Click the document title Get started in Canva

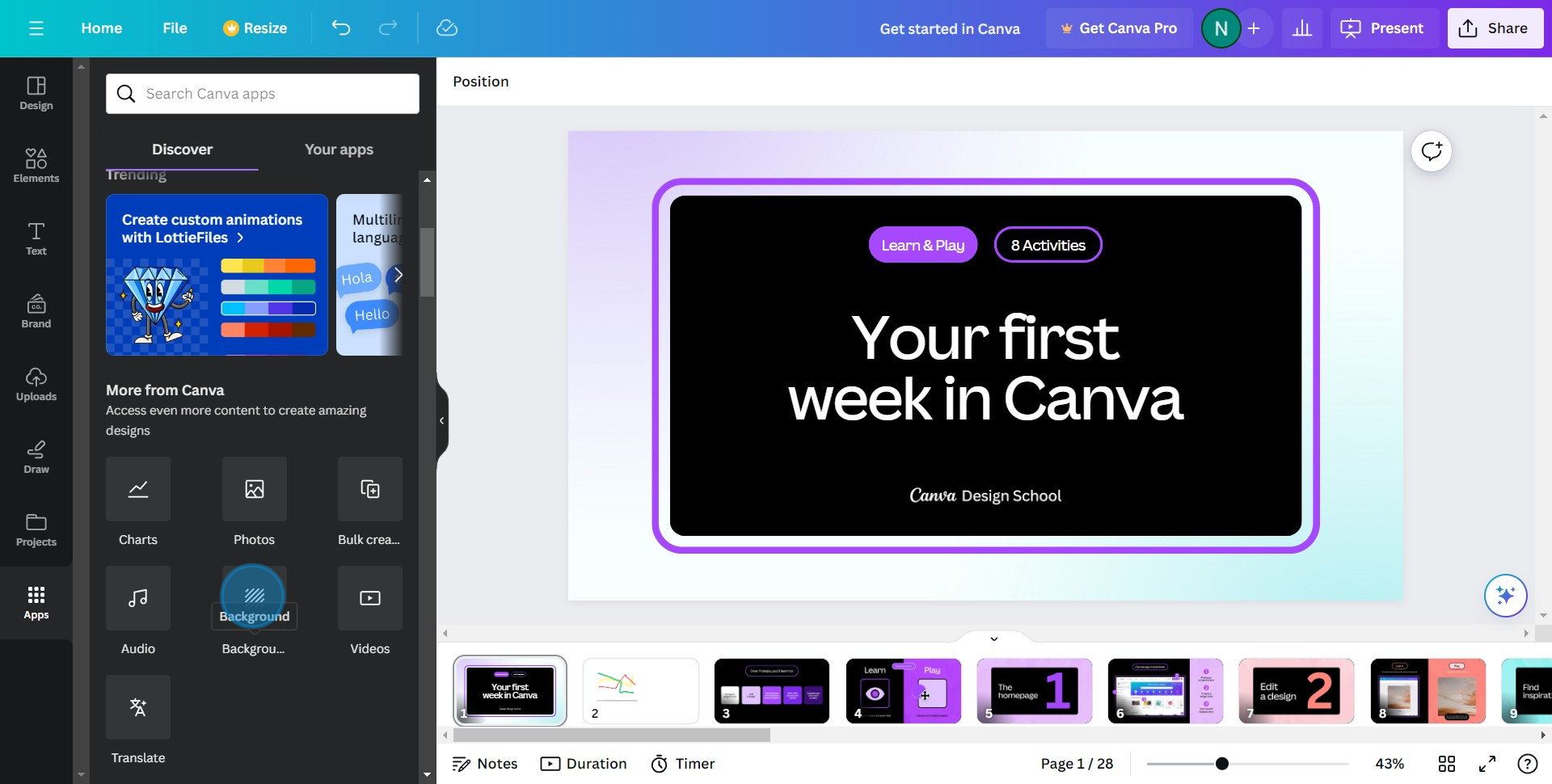pos(950,28)
